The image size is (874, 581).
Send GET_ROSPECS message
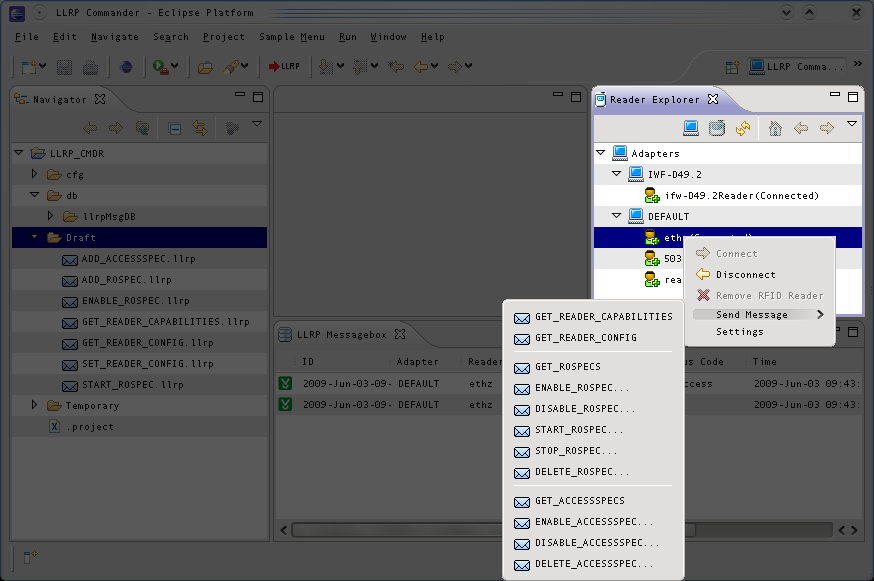tap(593, 367)
